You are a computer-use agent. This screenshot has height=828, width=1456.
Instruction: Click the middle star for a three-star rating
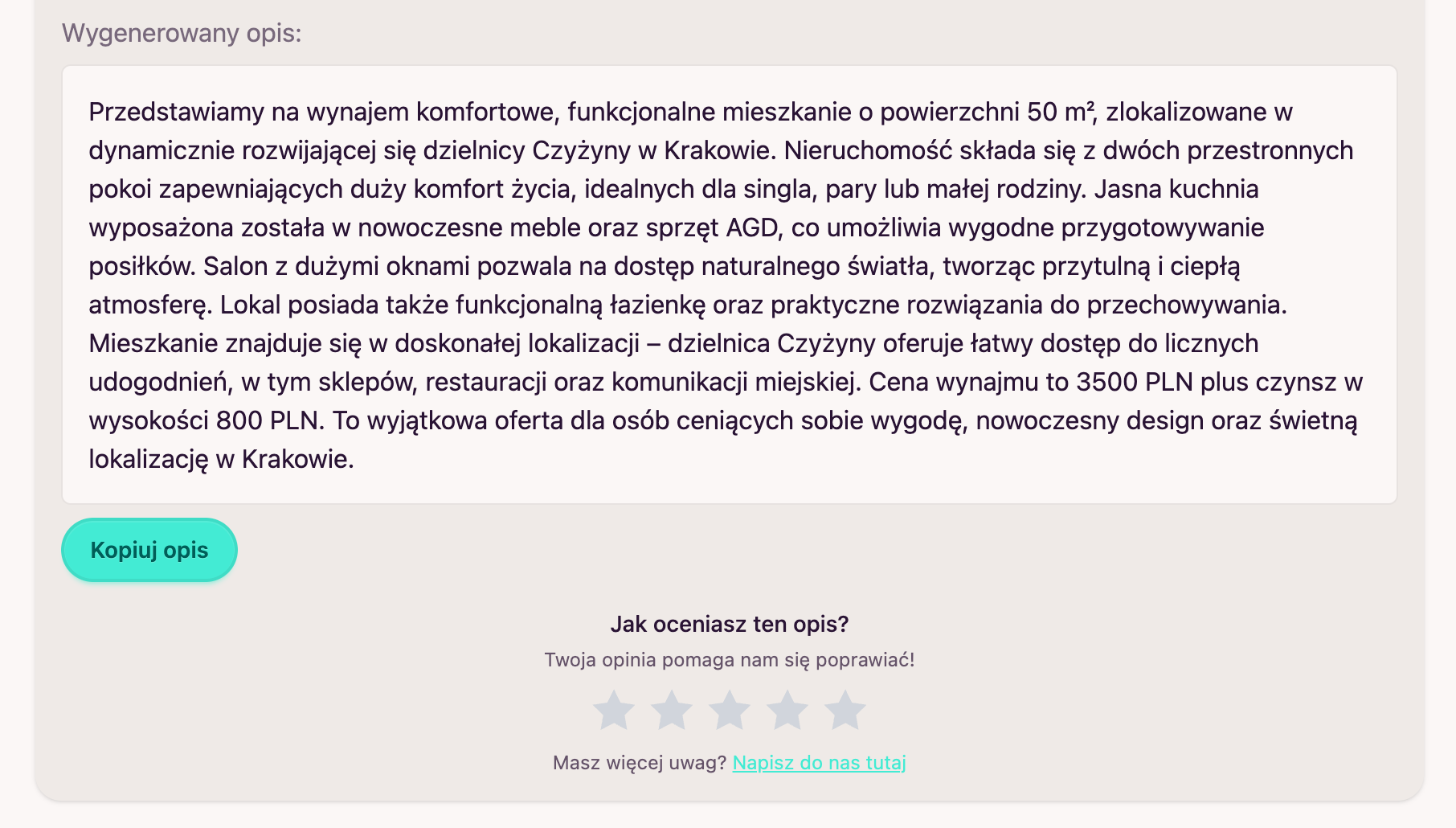tap(732, 710)
